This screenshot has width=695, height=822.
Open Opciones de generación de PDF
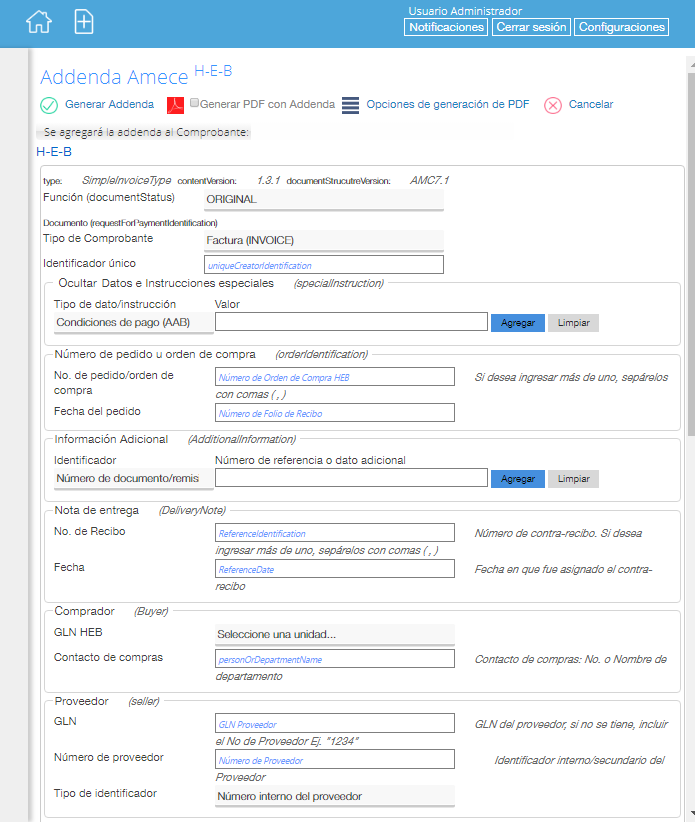click(x=448, y=104)
